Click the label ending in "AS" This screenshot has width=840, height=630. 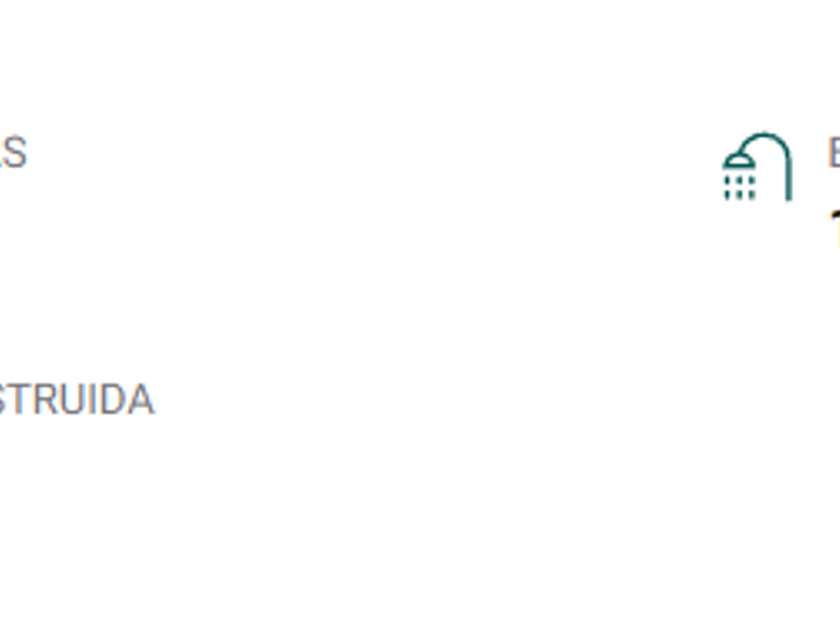12,153
